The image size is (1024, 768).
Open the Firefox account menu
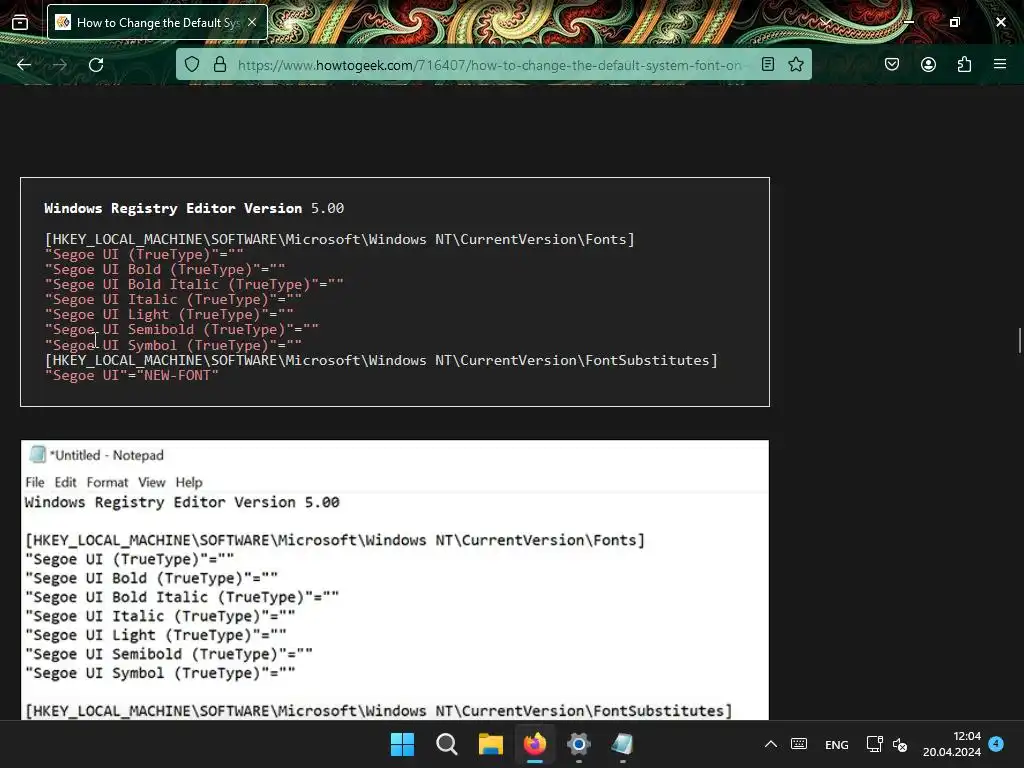pyautogui.click(x=928, y=64)
